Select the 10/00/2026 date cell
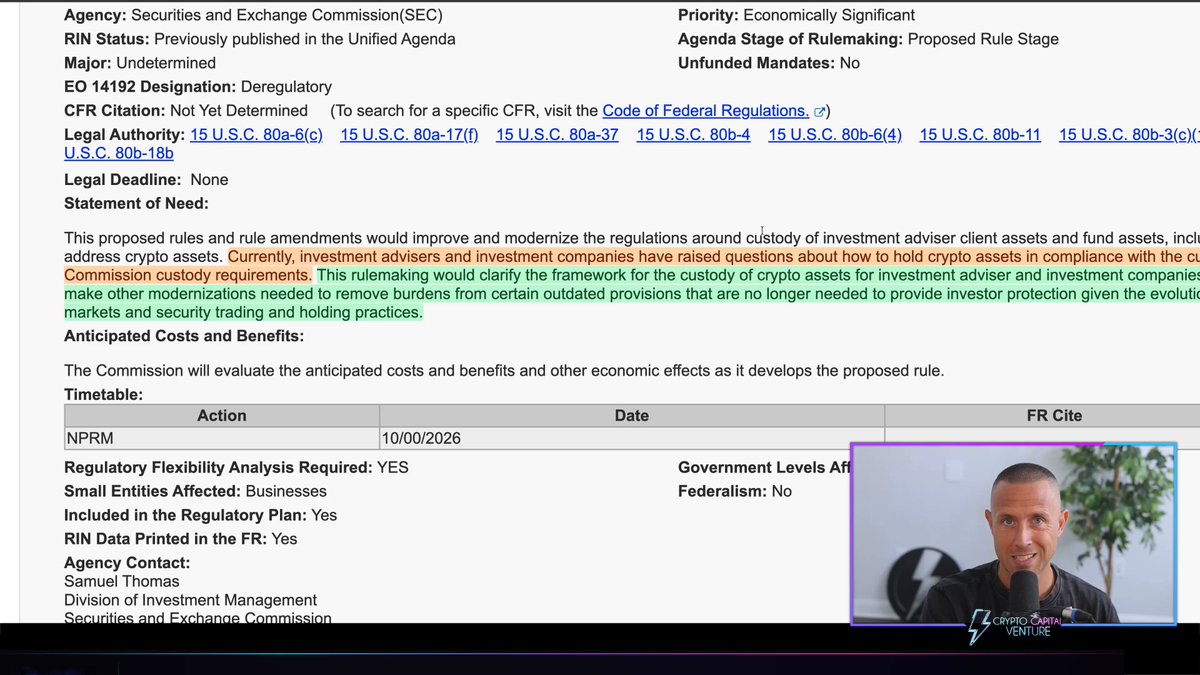 pos(632,438)
